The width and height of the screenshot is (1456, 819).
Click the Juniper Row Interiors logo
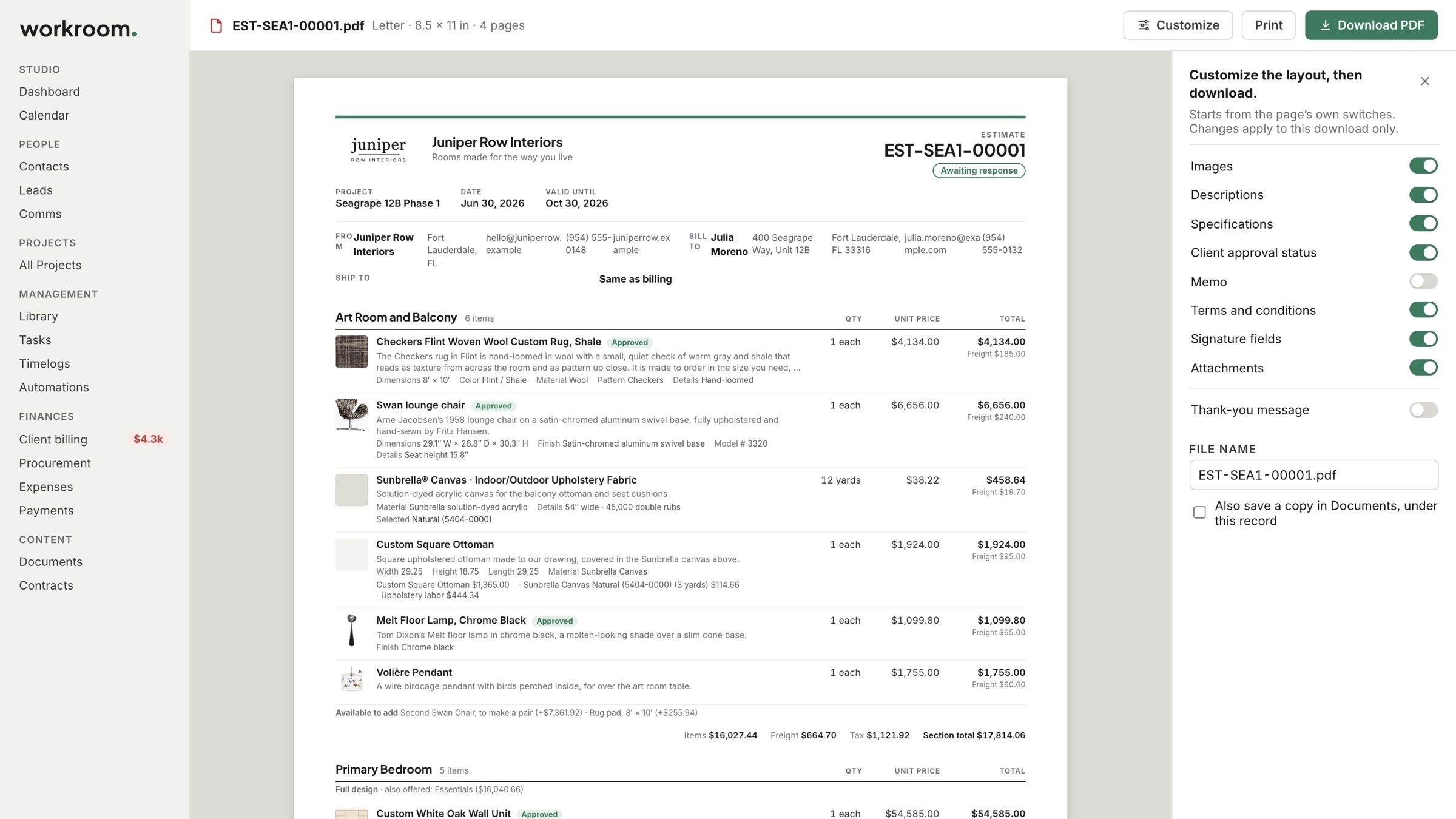(x=378, y=150)
